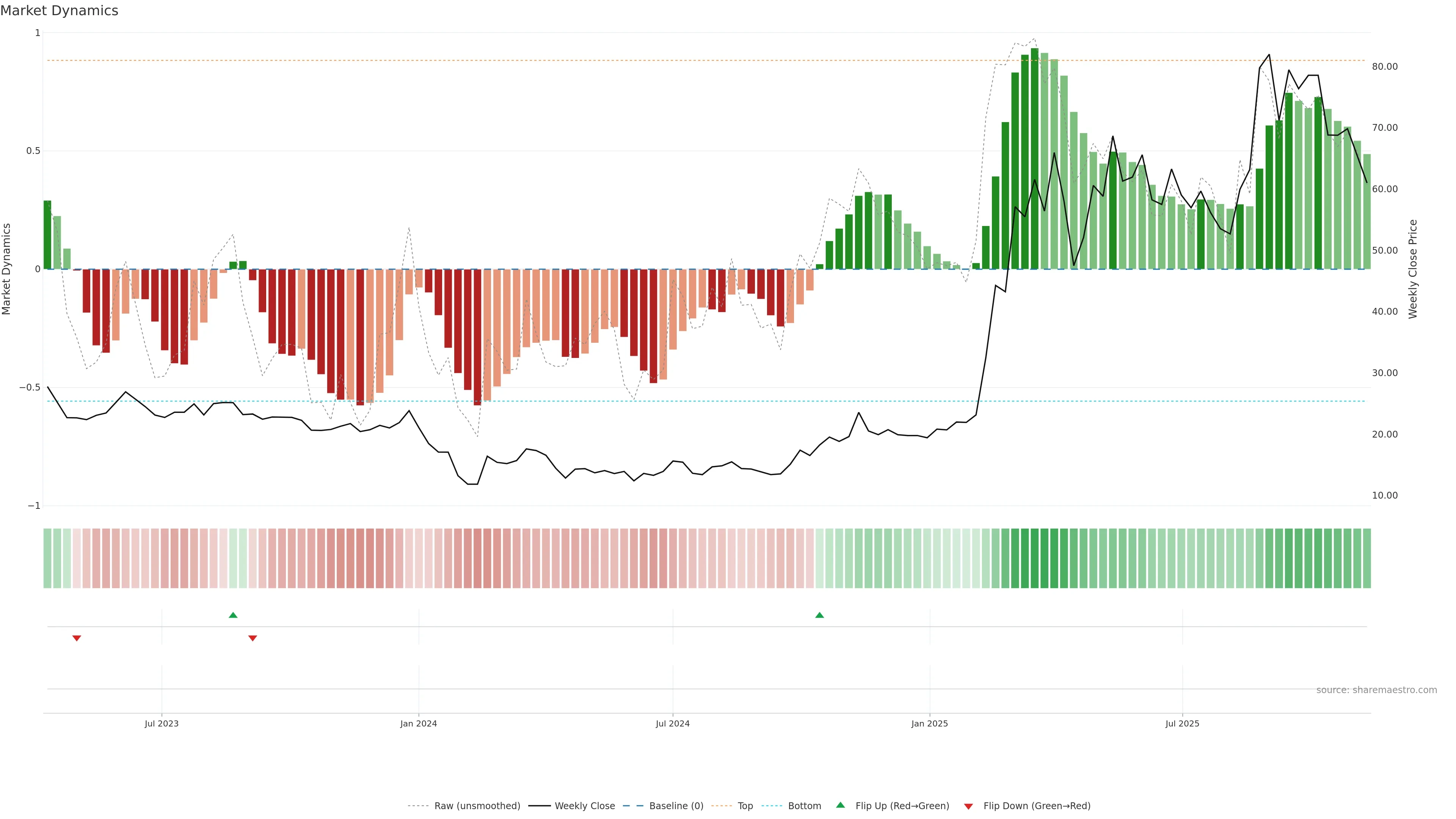Toggle Raw (unsmoothed) legend entry
Image resolution: width=1456 pixels, height=819 pixels.
pos(477,806)
